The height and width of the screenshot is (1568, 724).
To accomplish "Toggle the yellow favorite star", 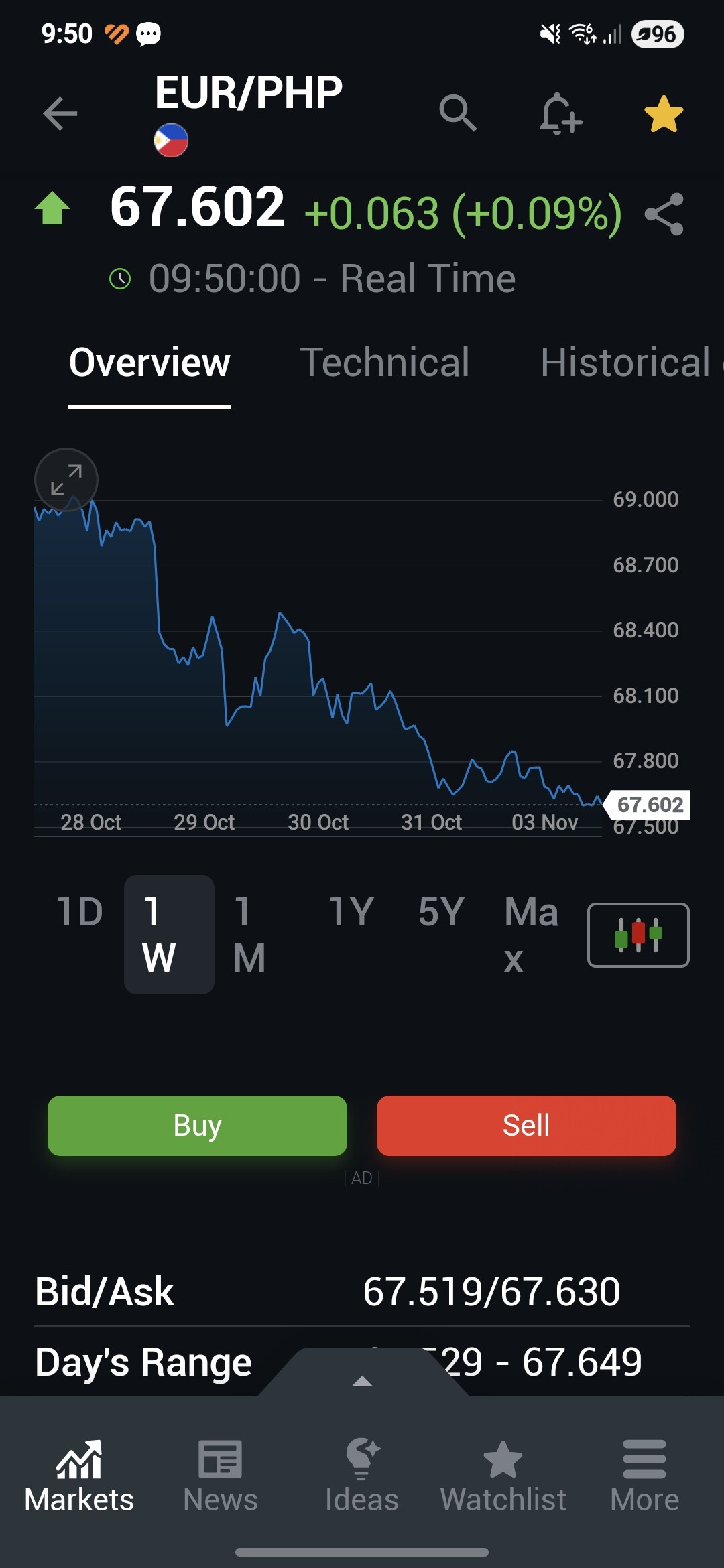I will tap(664, 114).
